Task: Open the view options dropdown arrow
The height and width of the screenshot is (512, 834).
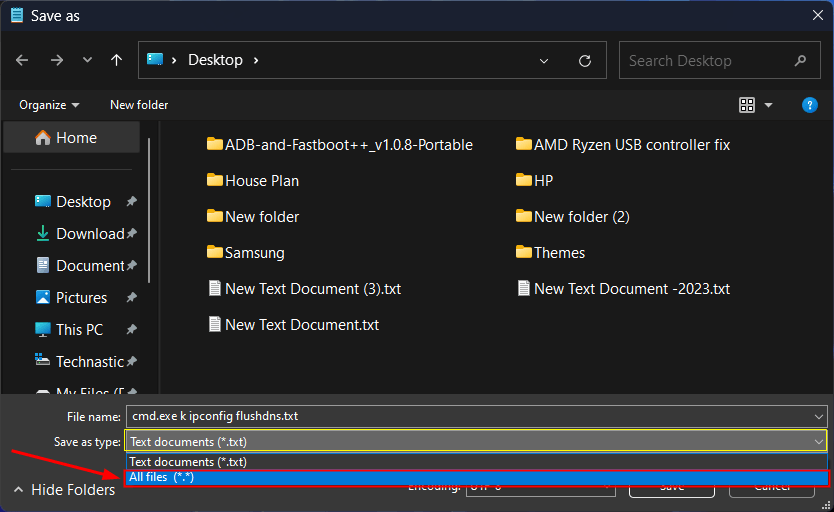Action: (x=768, y=105)
